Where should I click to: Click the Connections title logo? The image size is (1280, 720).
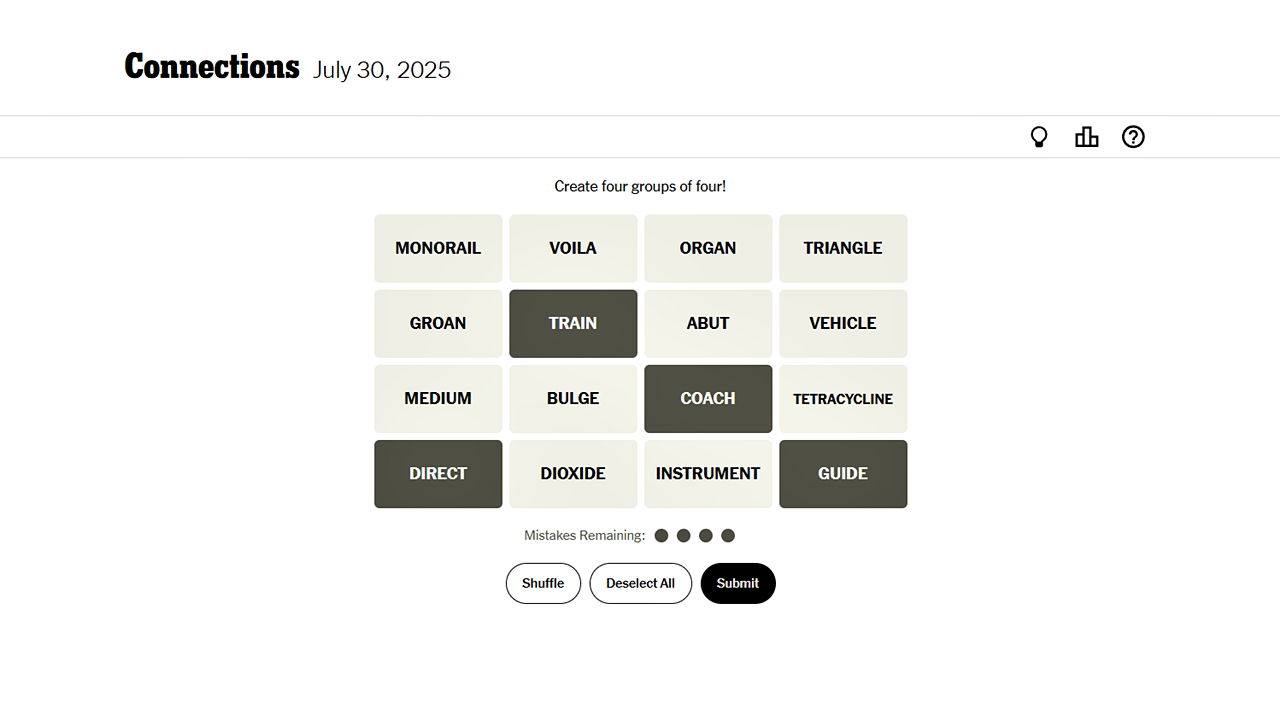[212, 67]
